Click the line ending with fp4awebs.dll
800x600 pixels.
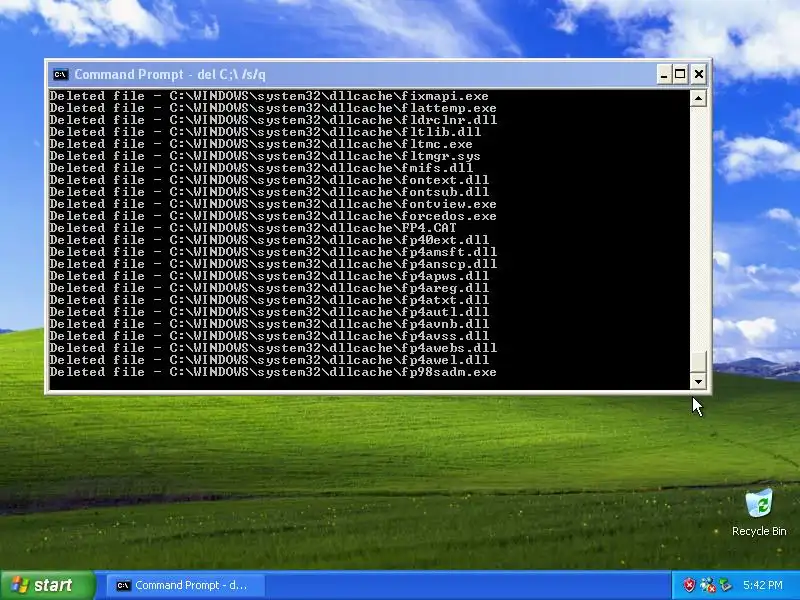(273, 348)
